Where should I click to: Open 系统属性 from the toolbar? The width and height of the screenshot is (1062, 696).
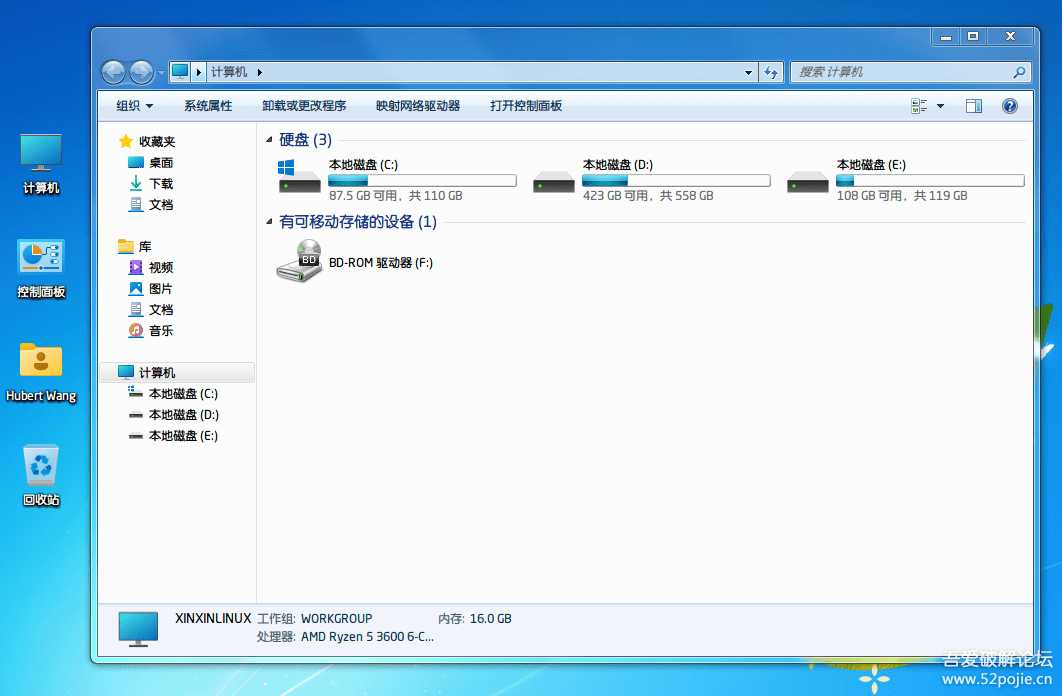[207, 105]
